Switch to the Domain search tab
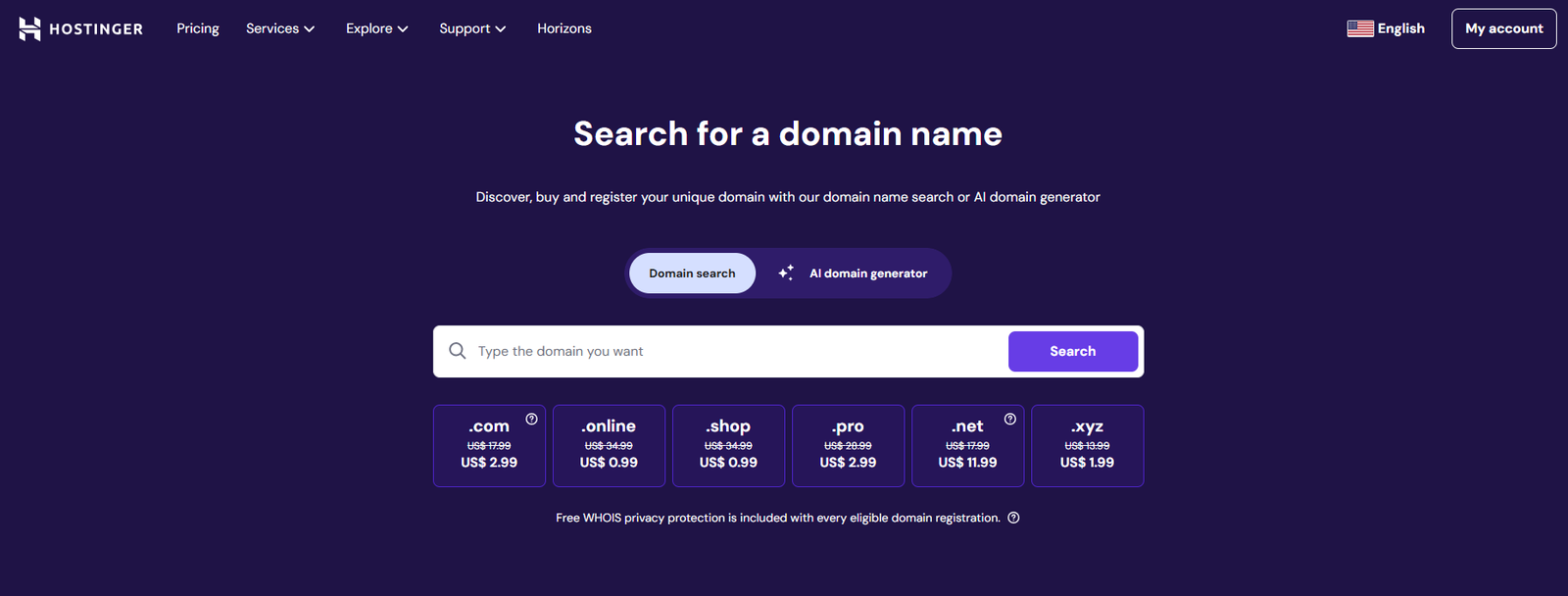The image size is (1568, 596). pos(692,273)
